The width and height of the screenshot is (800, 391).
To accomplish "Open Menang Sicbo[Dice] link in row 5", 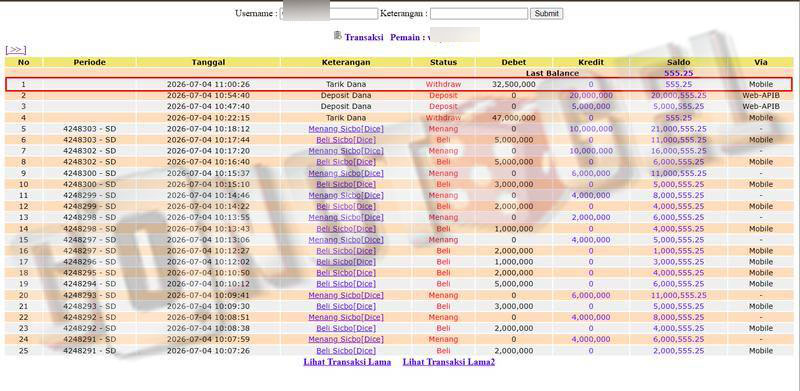I will pyautogui.click(x=346, y=129).
